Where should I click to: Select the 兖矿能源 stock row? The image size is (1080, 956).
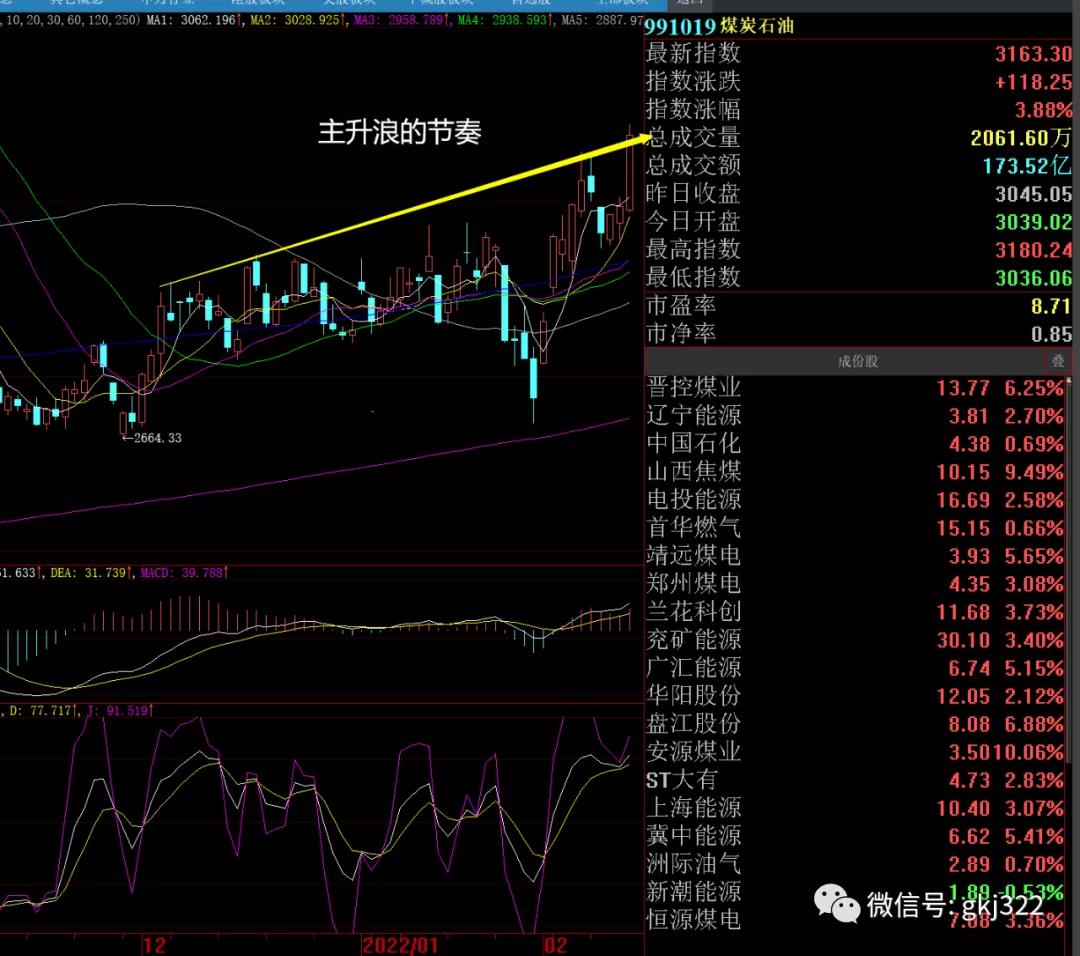point(855,641)
